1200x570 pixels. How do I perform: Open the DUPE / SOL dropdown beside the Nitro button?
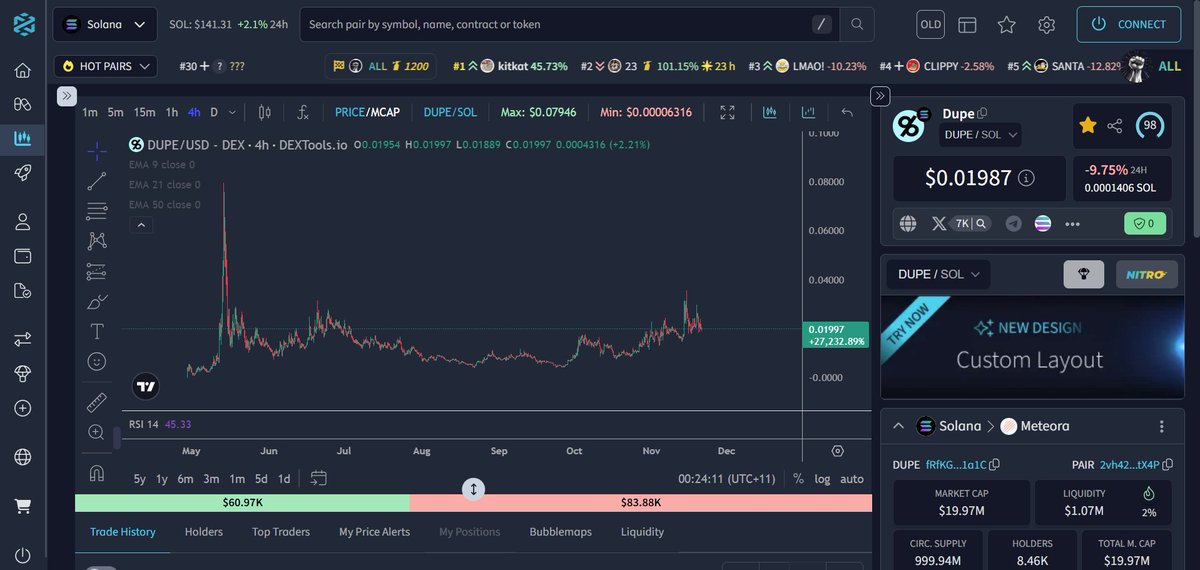pyautogui.click(x=937, y=274)
